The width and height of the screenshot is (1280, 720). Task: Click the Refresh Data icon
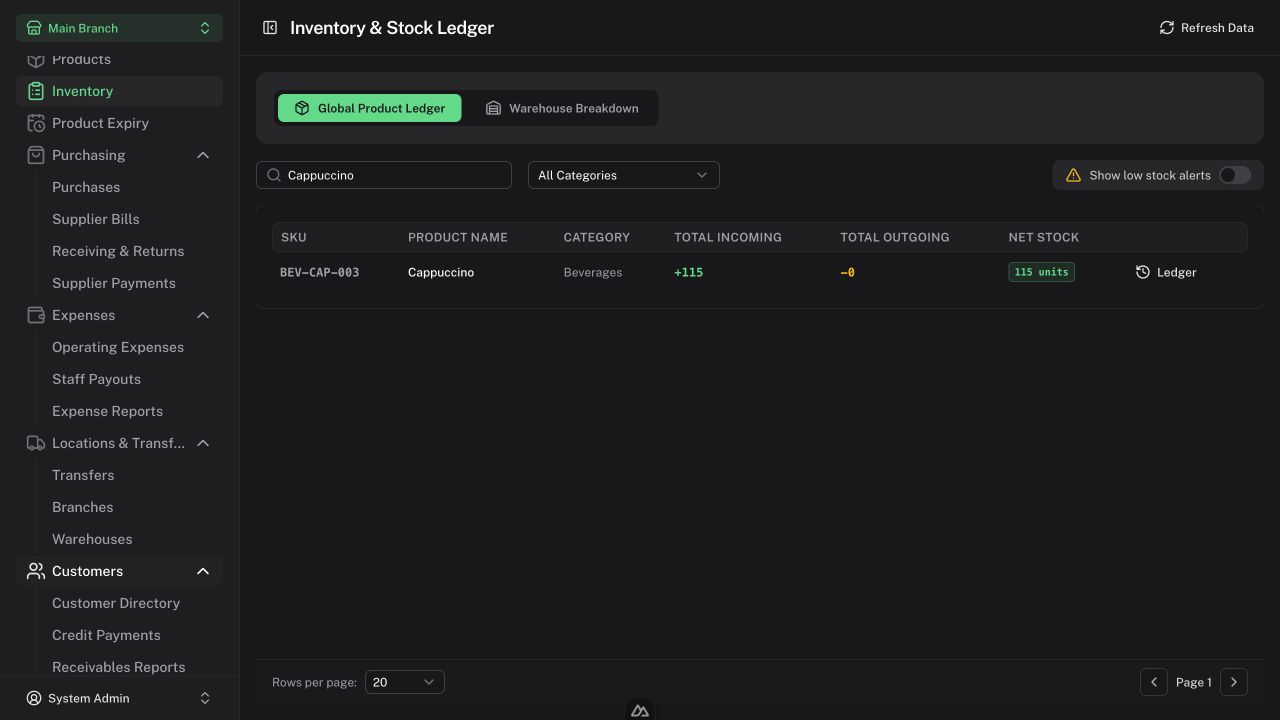(1166, 28)
